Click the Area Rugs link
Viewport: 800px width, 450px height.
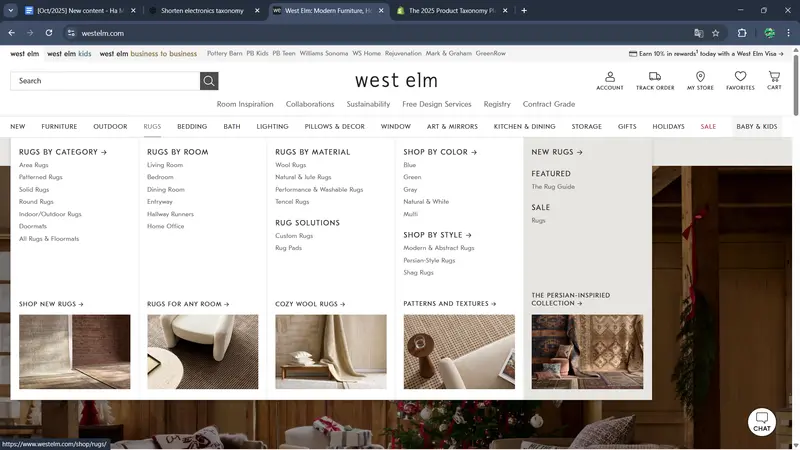click(34, 165)
